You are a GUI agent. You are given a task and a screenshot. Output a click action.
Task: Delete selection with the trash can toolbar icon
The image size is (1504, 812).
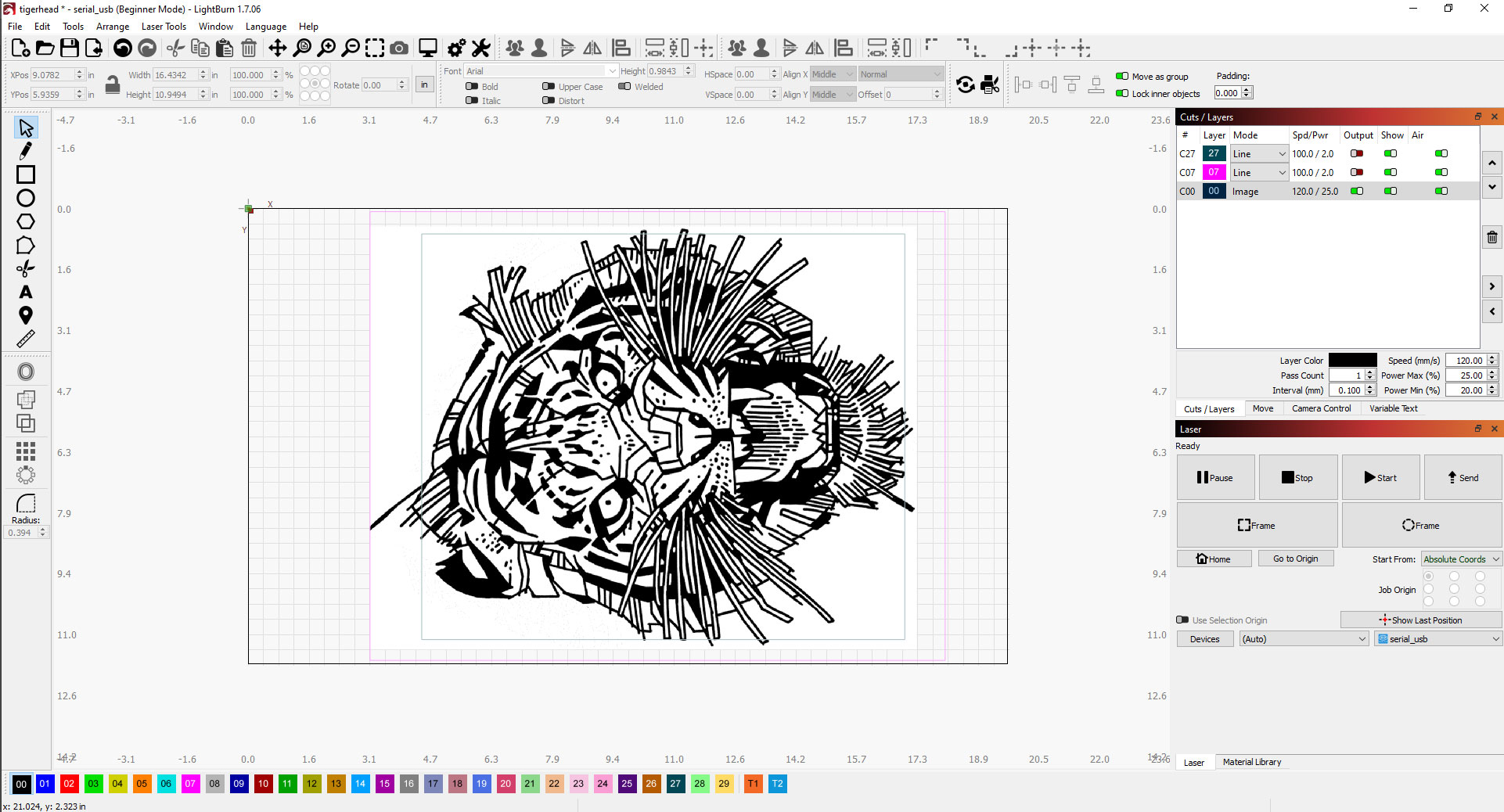[x=249, y=49]
